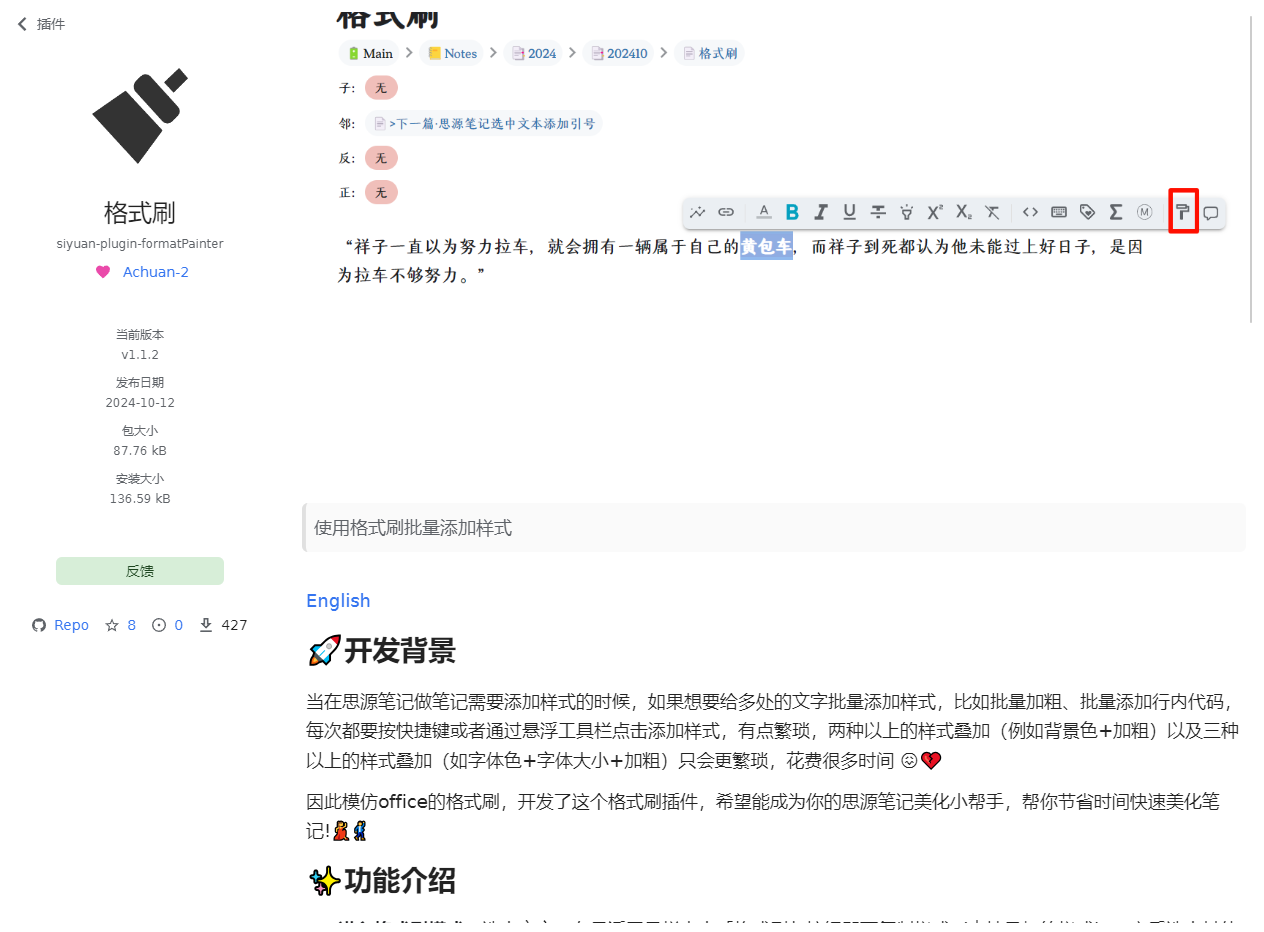Screen dimensions: 1264x932
Task: Click the download count 427
Action: [223, 625]
